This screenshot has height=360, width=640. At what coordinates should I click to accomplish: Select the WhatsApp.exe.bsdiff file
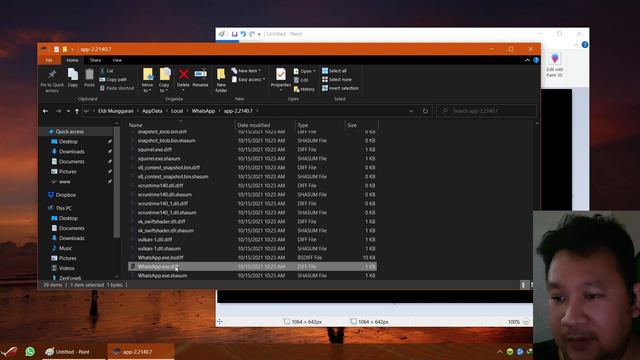252,258
